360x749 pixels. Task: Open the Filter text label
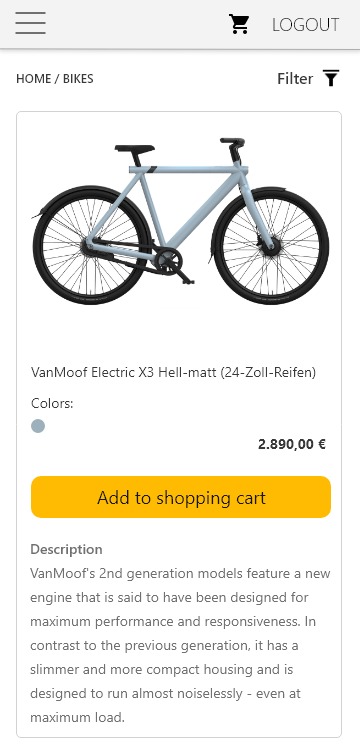[295, 78]
